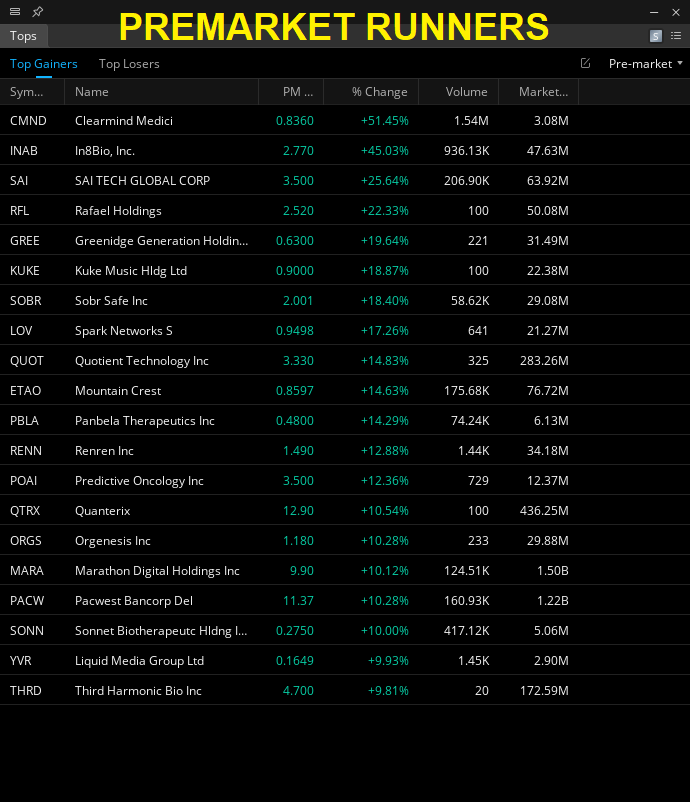Click the +51.45% change value

coord(385,121)
